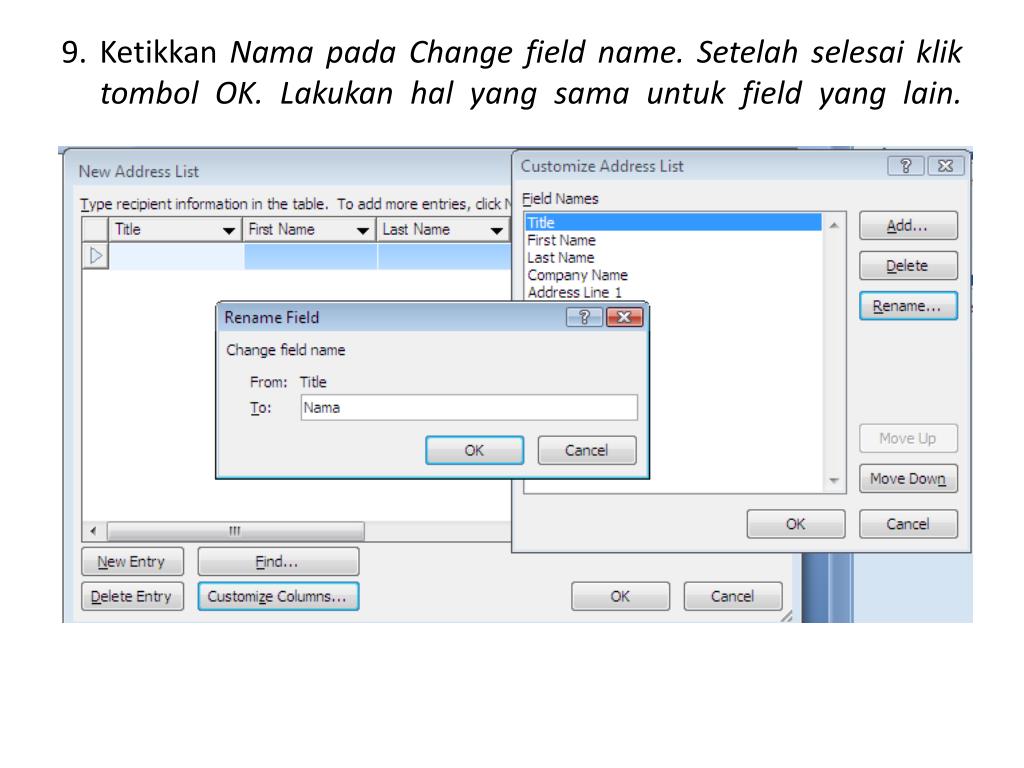This screenshot has height=768, width=1024.
Task: Open help in Rename Field dialog
Action: point(584,317)
